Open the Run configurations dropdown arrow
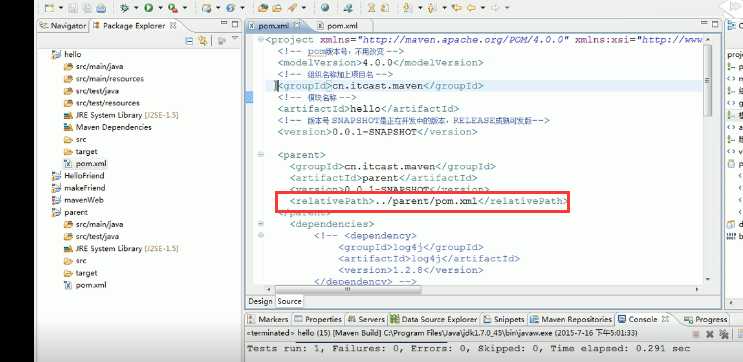Viewport: 743px width, 362px height. point(160,8)
